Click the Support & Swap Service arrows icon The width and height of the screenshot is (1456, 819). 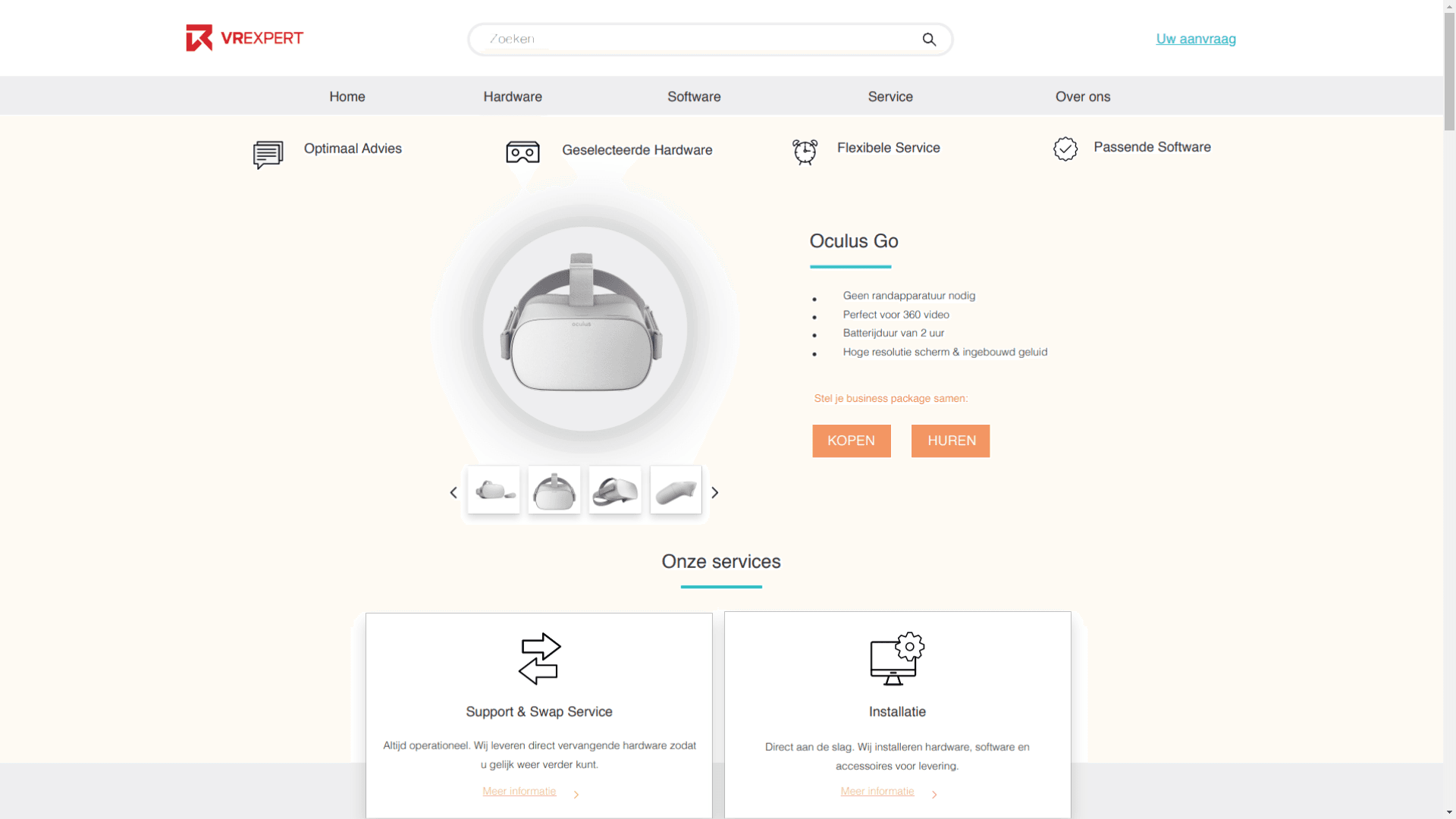[539, 658]
